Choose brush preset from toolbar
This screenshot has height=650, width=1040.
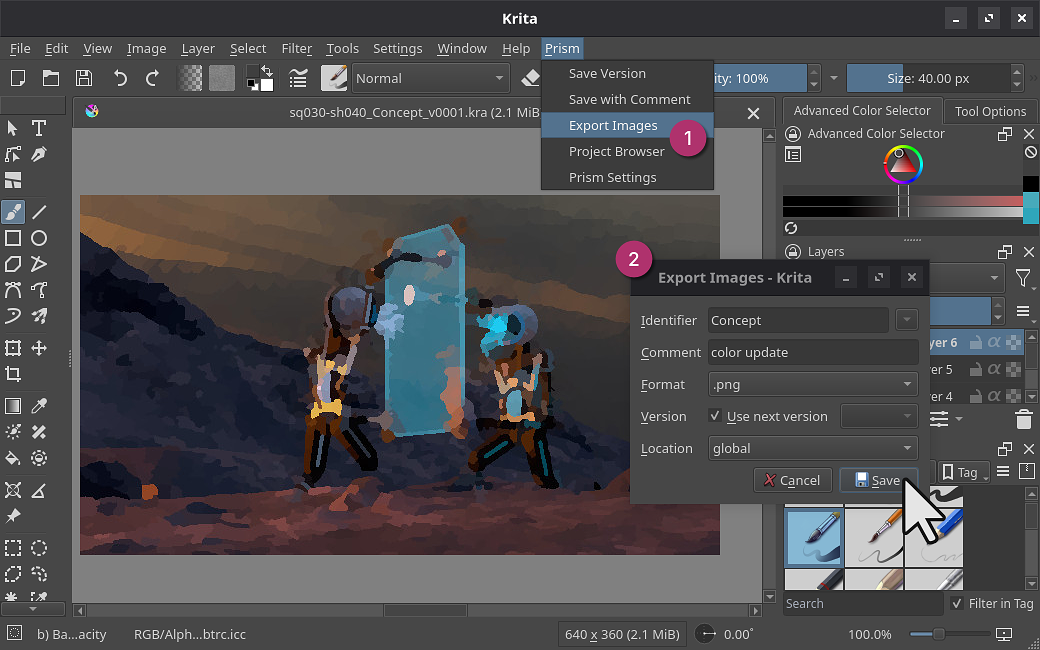pos(334,78)
